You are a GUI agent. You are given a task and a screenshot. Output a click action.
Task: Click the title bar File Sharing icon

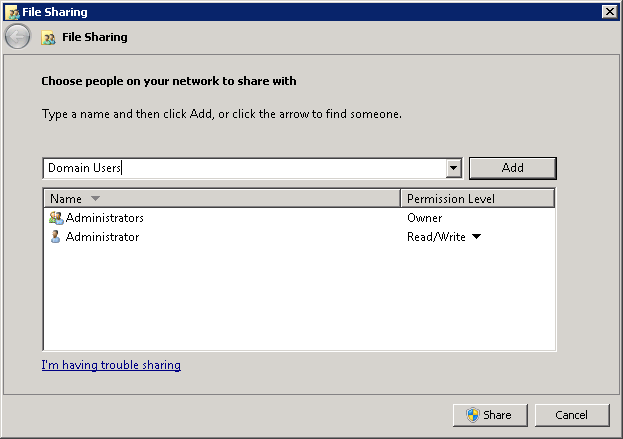12,12
